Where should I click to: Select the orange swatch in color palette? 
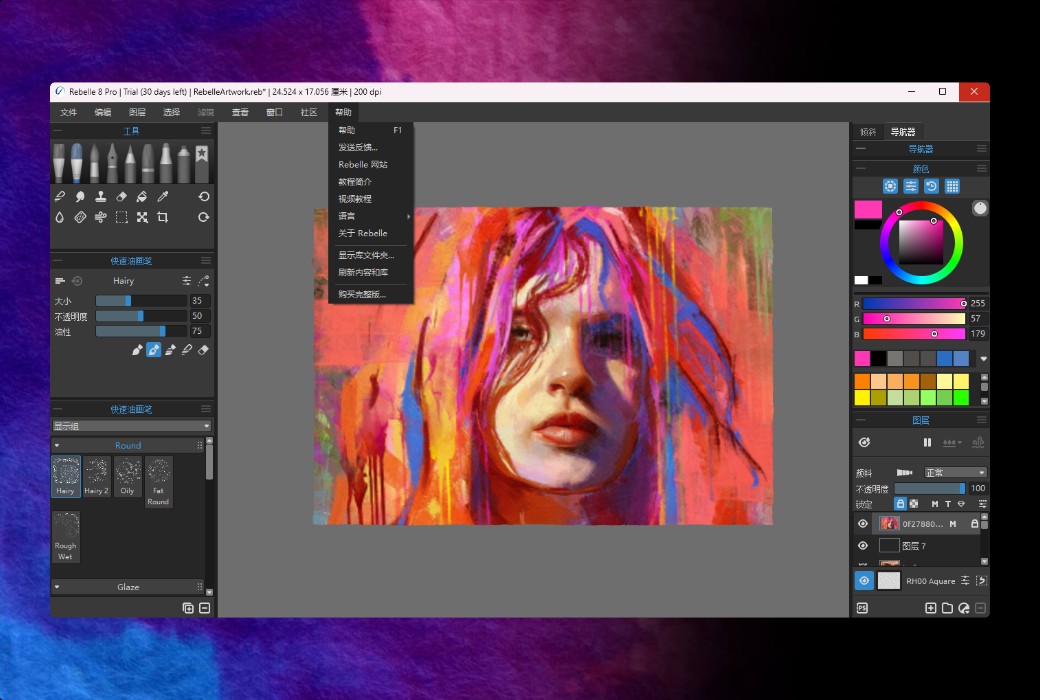pos(862,381)
